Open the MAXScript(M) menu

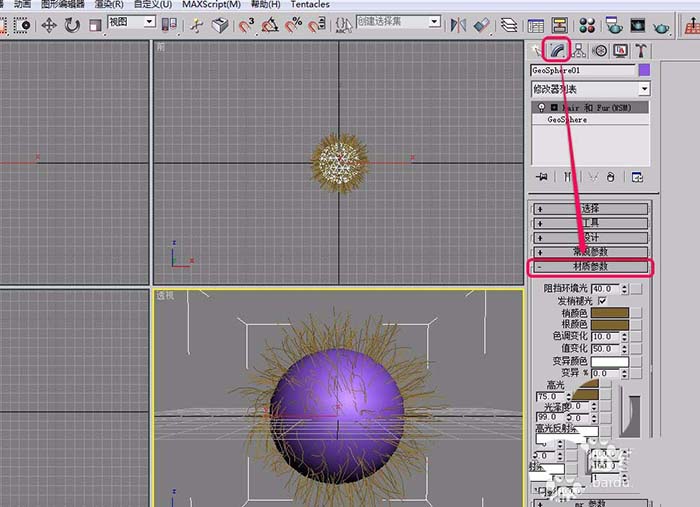point(211,5)
